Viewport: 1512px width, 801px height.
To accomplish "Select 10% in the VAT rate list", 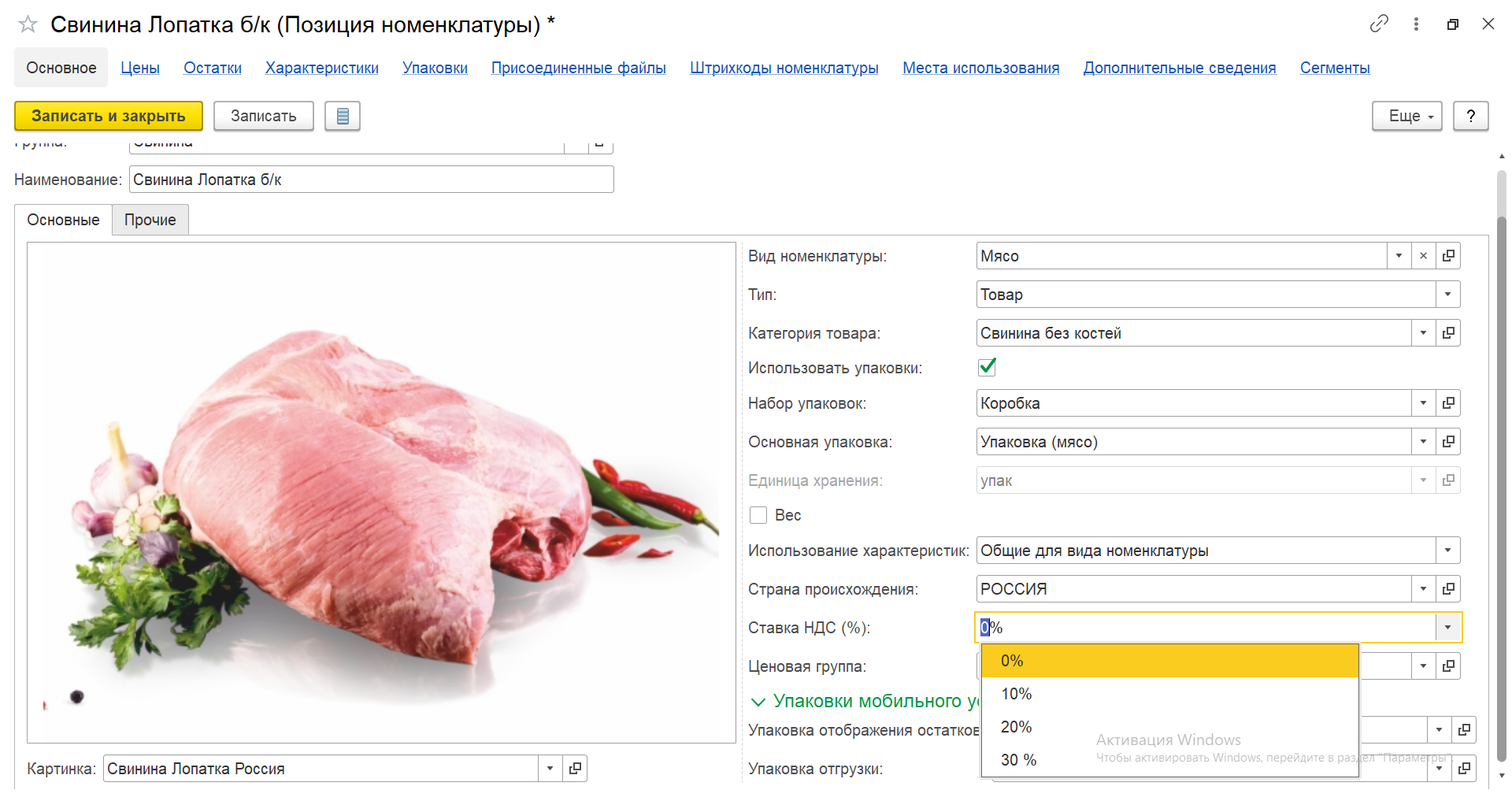I will 1016,694.
